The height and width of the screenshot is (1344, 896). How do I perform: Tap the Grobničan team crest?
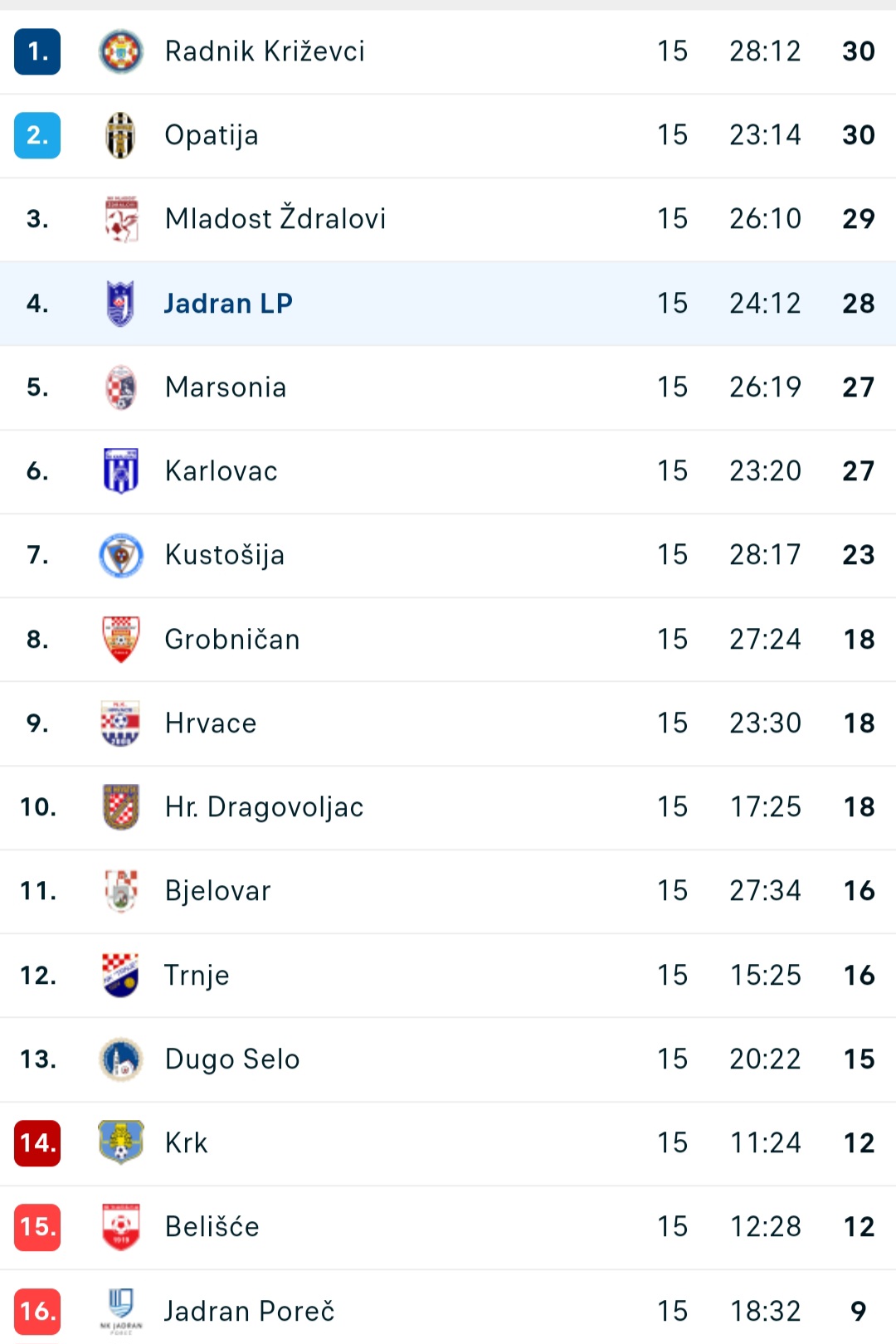[121, 640]
